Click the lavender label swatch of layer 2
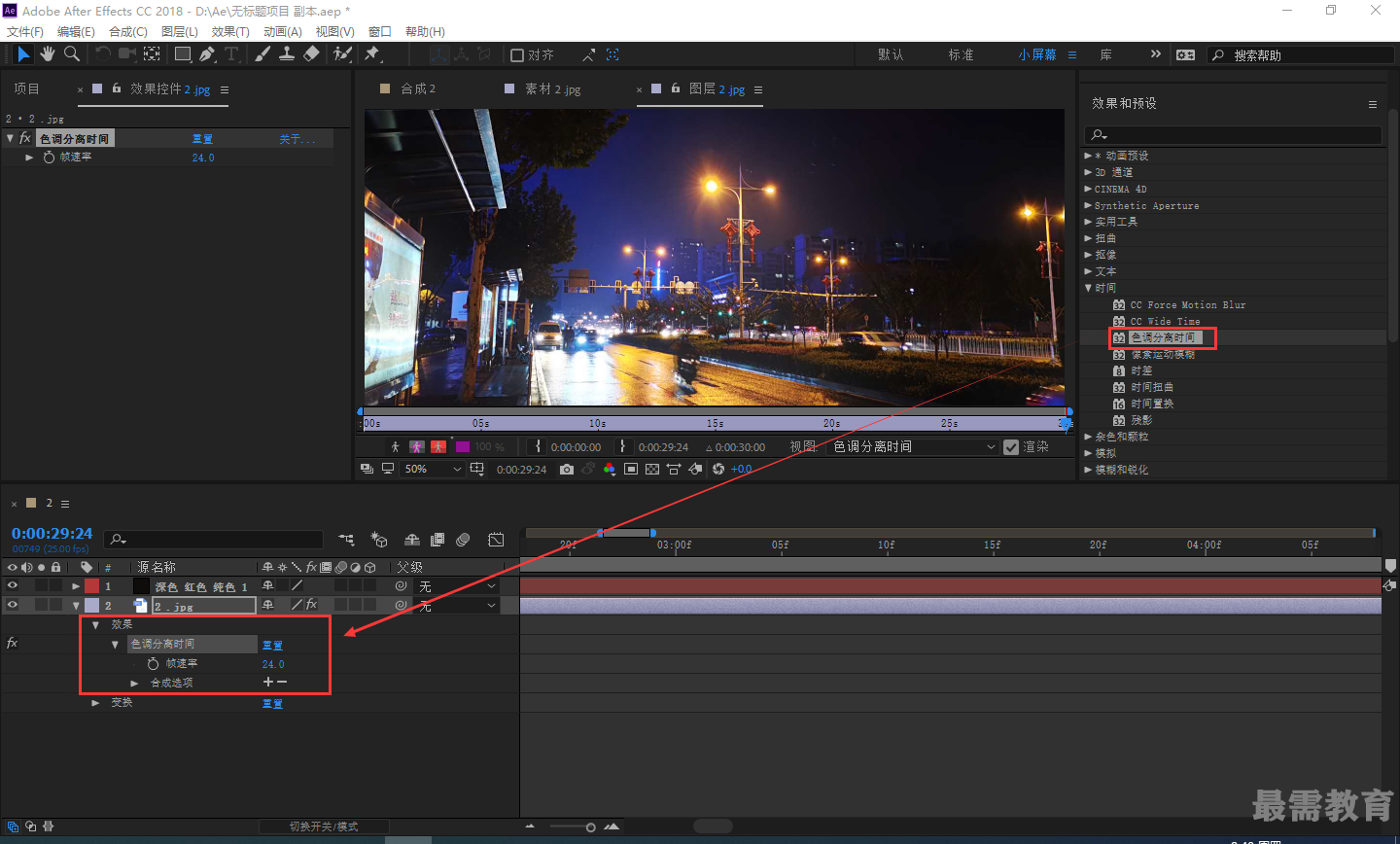The image size is (1400, 844). (x=91, y=605)
